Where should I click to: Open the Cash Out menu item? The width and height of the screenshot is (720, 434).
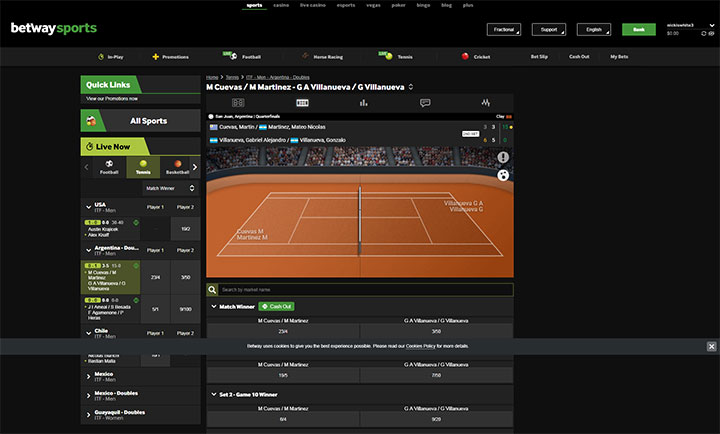[579, 56]
